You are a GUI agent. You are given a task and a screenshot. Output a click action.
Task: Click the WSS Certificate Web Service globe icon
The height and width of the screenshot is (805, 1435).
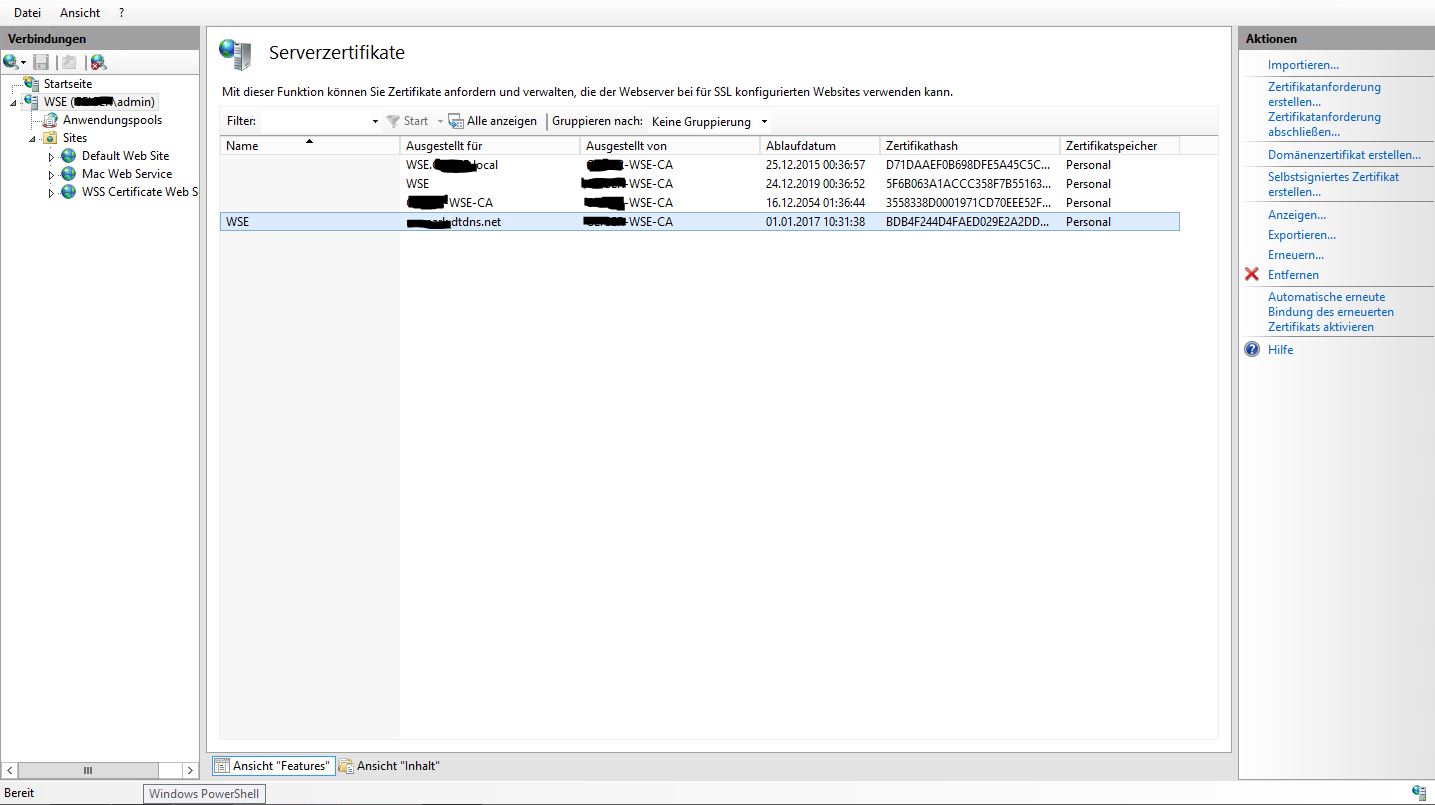tap(68, 192)
